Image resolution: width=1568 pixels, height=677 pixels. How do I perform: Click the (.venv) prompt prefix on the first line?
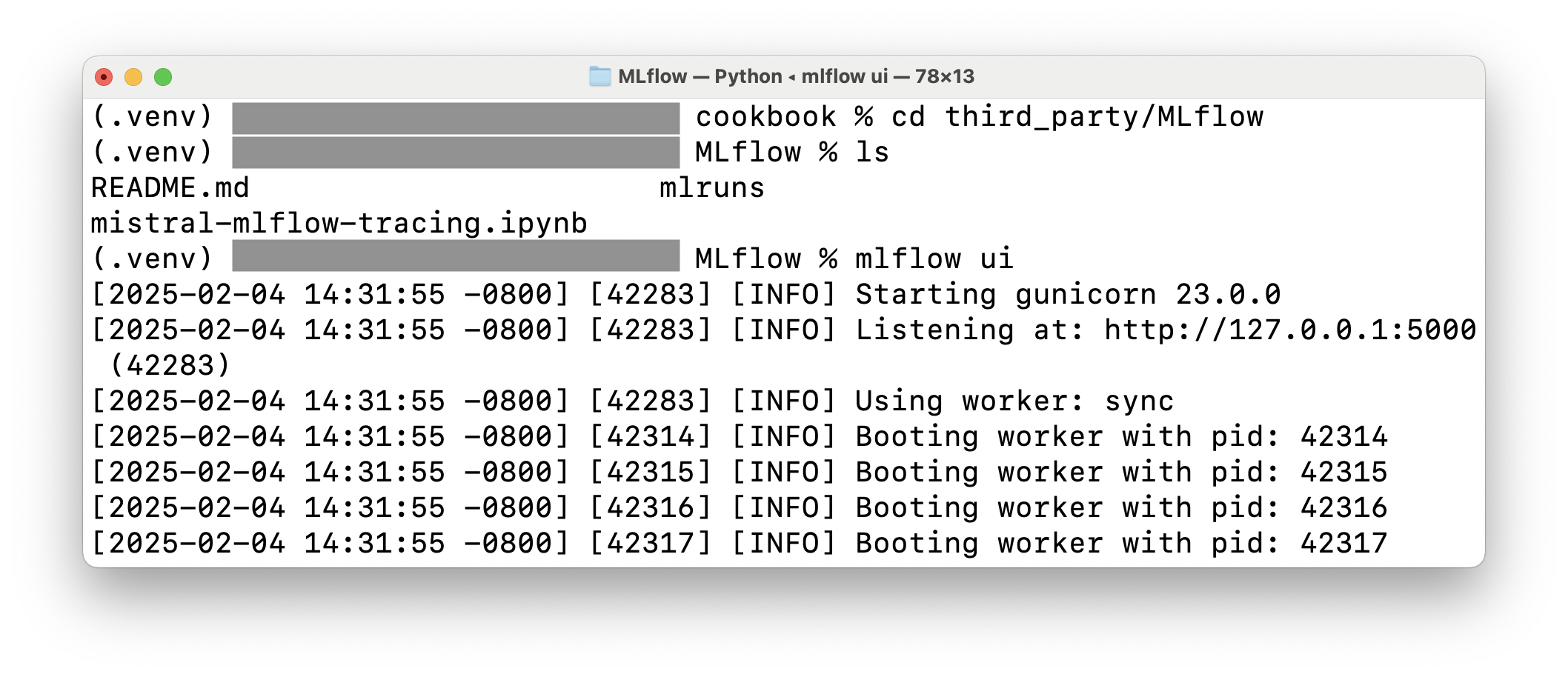pos(152,116)
